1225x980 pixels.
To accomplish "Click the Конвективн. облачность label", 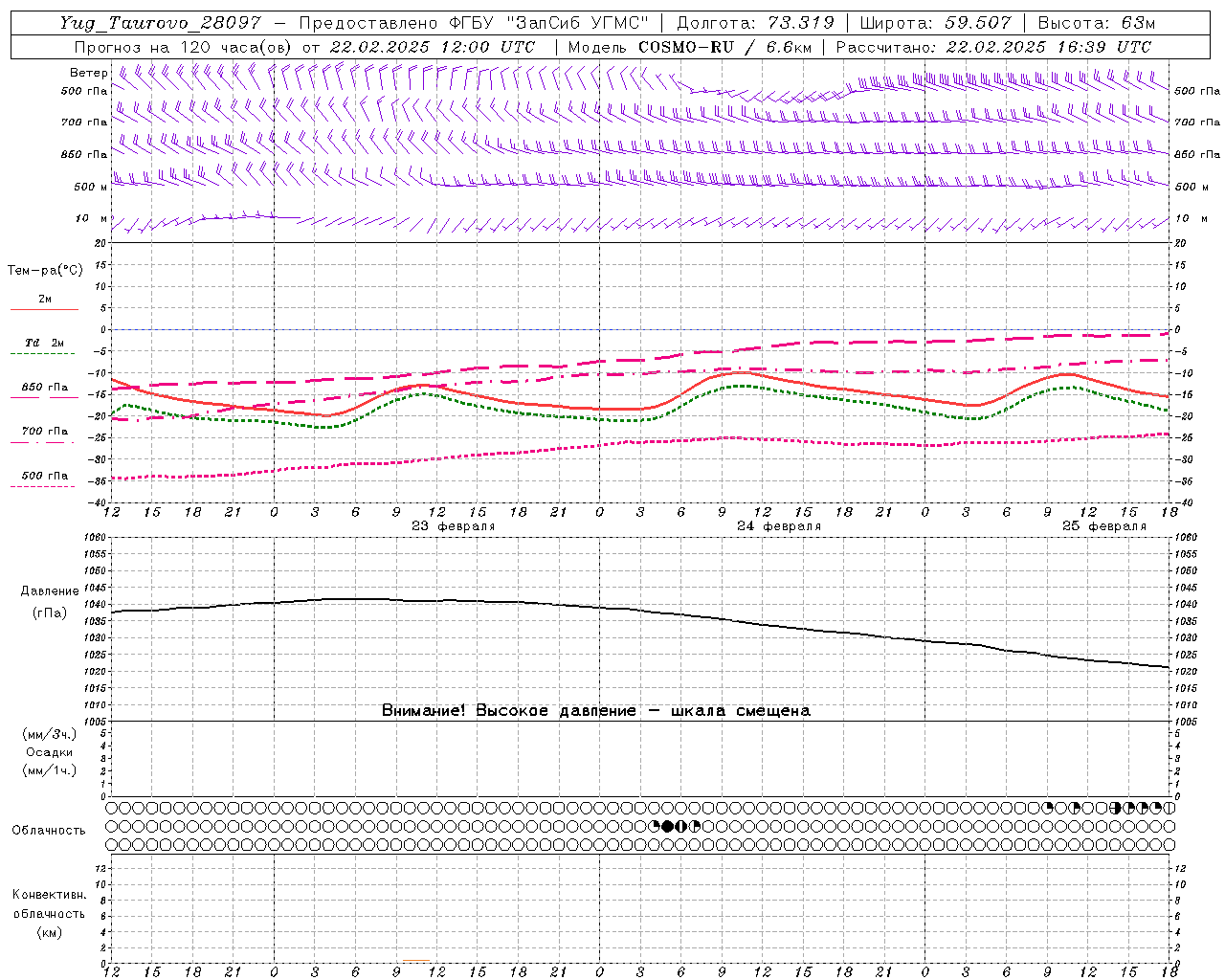I will [49, 904].
